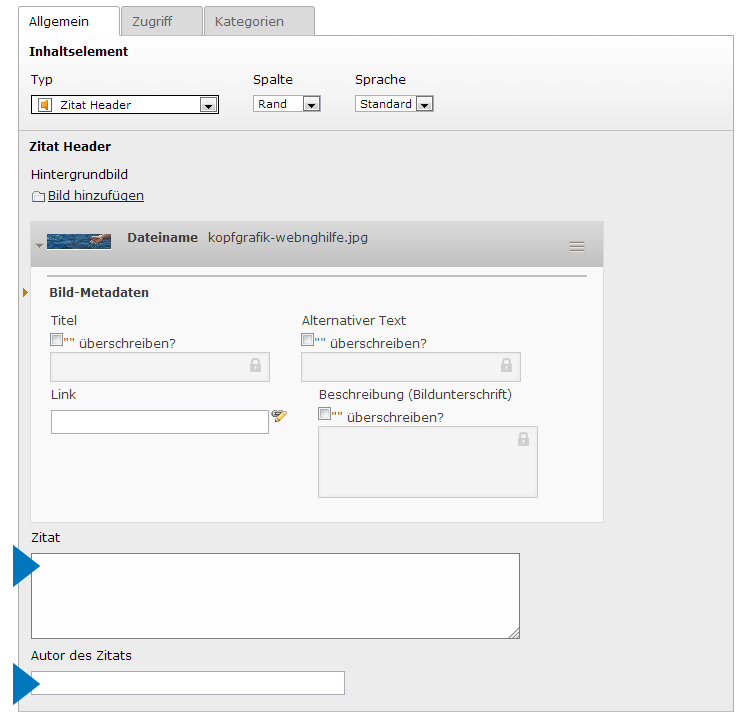Click the Bild hinzufügen link
Image resolution: width=739 pixels, height=717 pixels.
click(x=96, y=196)
